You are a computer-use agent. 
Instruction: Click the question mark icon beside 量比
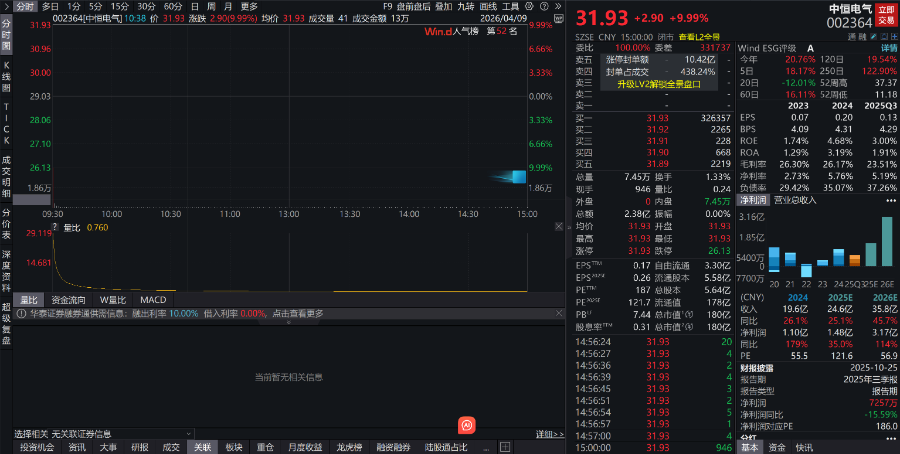pyautogui.click(x=55, y=227)
